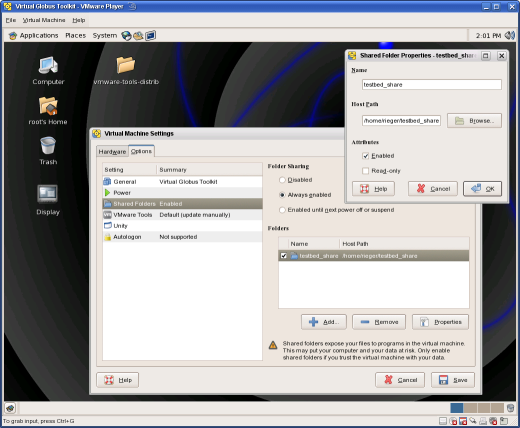520x428 pixels.
Task: Click the Summary column header
Action: (210, 170)
